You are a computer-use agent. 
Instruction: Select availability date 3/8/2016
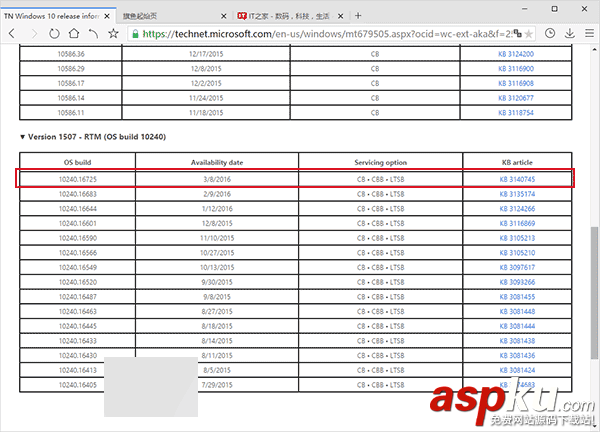[x=217, y=179]
